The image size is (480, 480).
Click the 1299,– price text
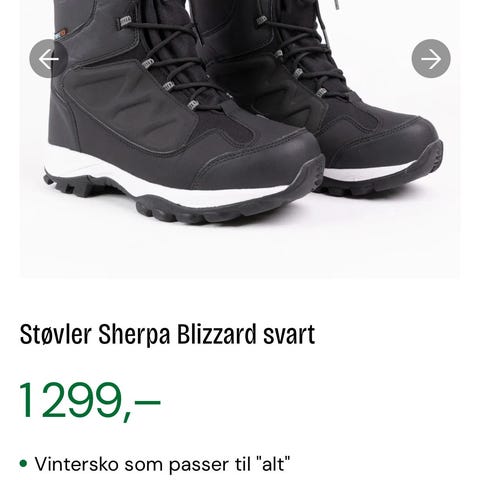click(x=90, y=401)
